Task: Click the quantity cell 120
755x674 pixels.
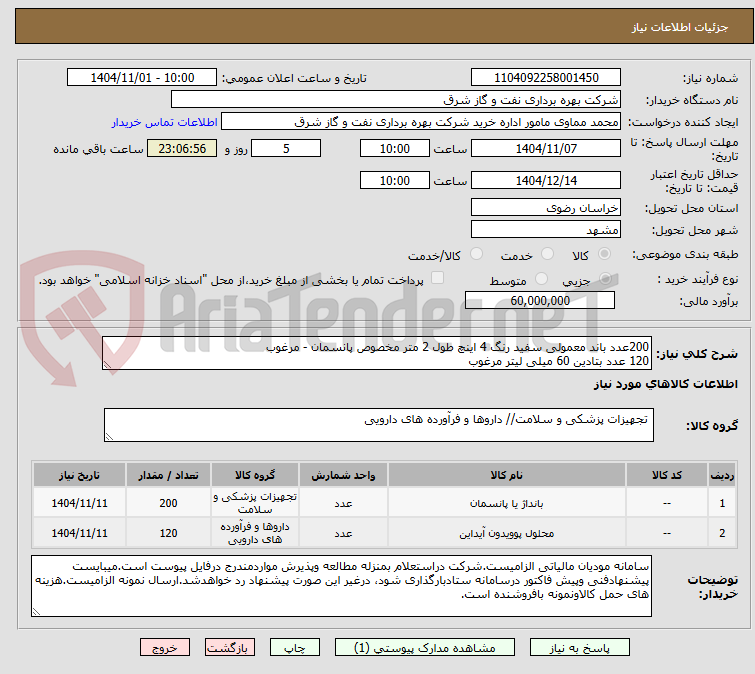Action: pyautogui.click(x=169, y=533)
